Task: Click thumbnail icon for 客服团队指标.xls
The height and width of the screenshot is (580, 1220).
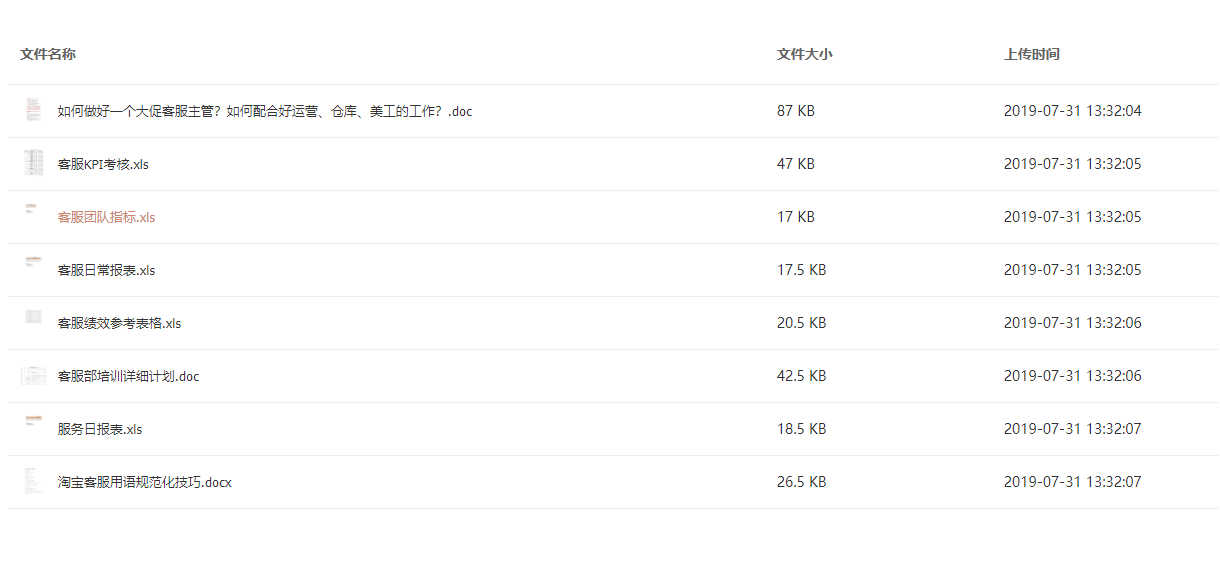Action: [x=33, y=209]
